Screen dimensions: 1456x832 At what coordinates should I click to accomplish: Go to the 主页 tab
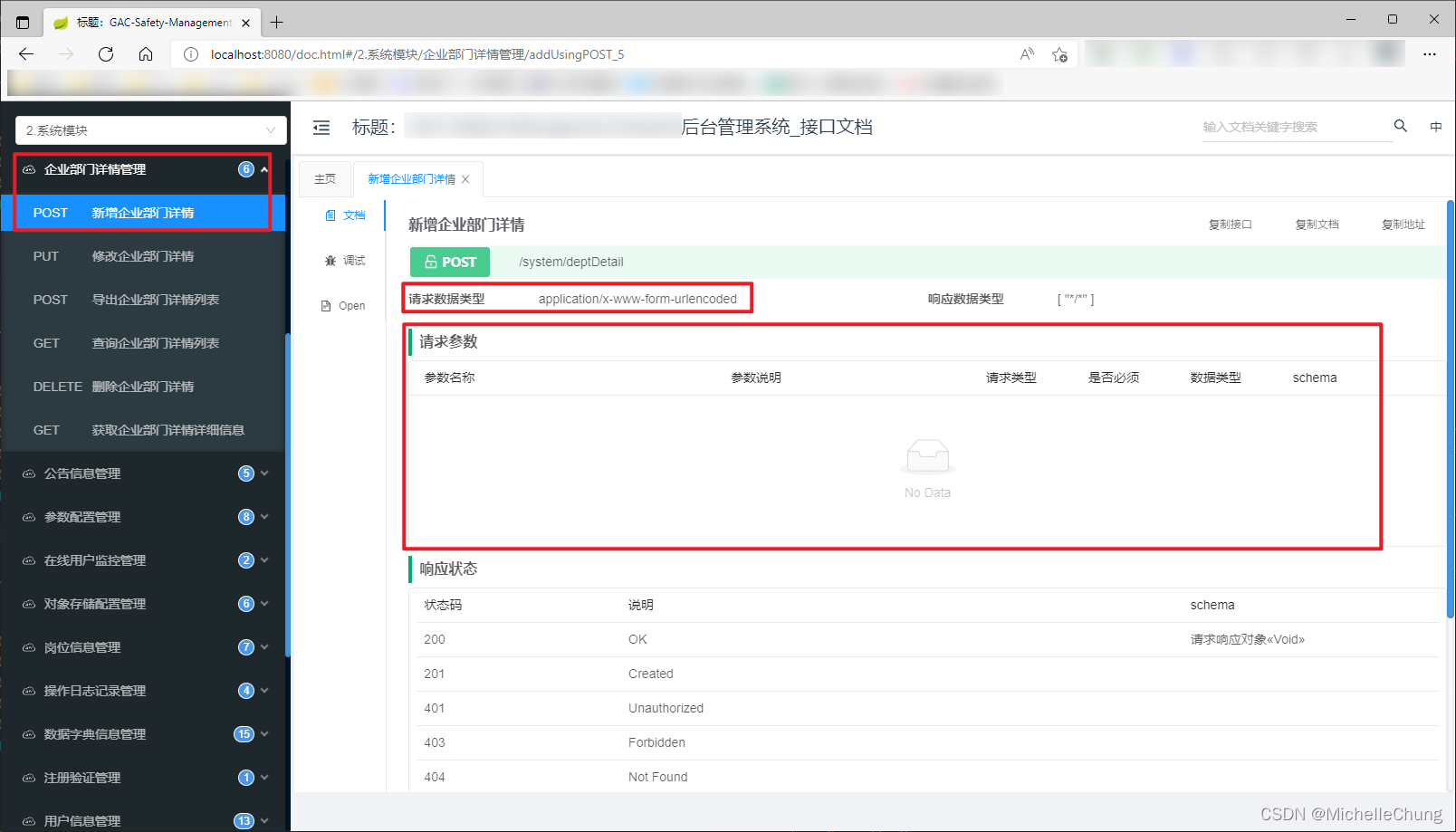coord(325,179)
